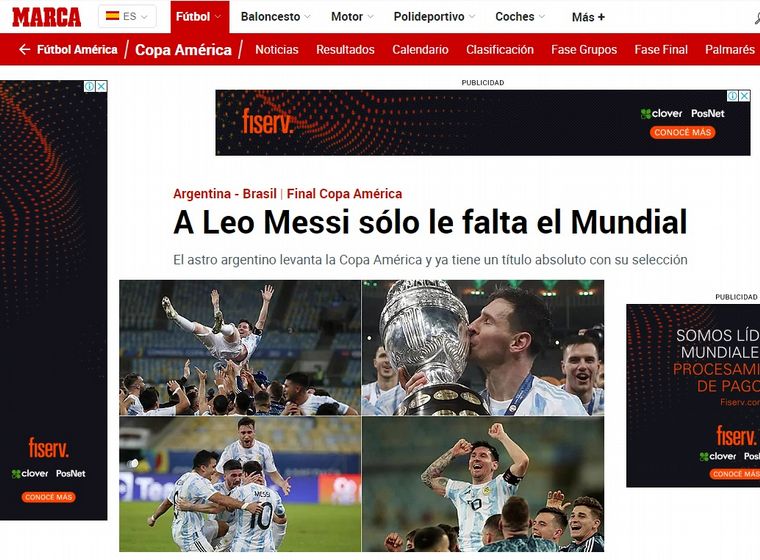The width and height of the screenshot is (760, 560).
Task: Expand the ES language dropdown
Action: pyautogui.click(x=127, y=16)
